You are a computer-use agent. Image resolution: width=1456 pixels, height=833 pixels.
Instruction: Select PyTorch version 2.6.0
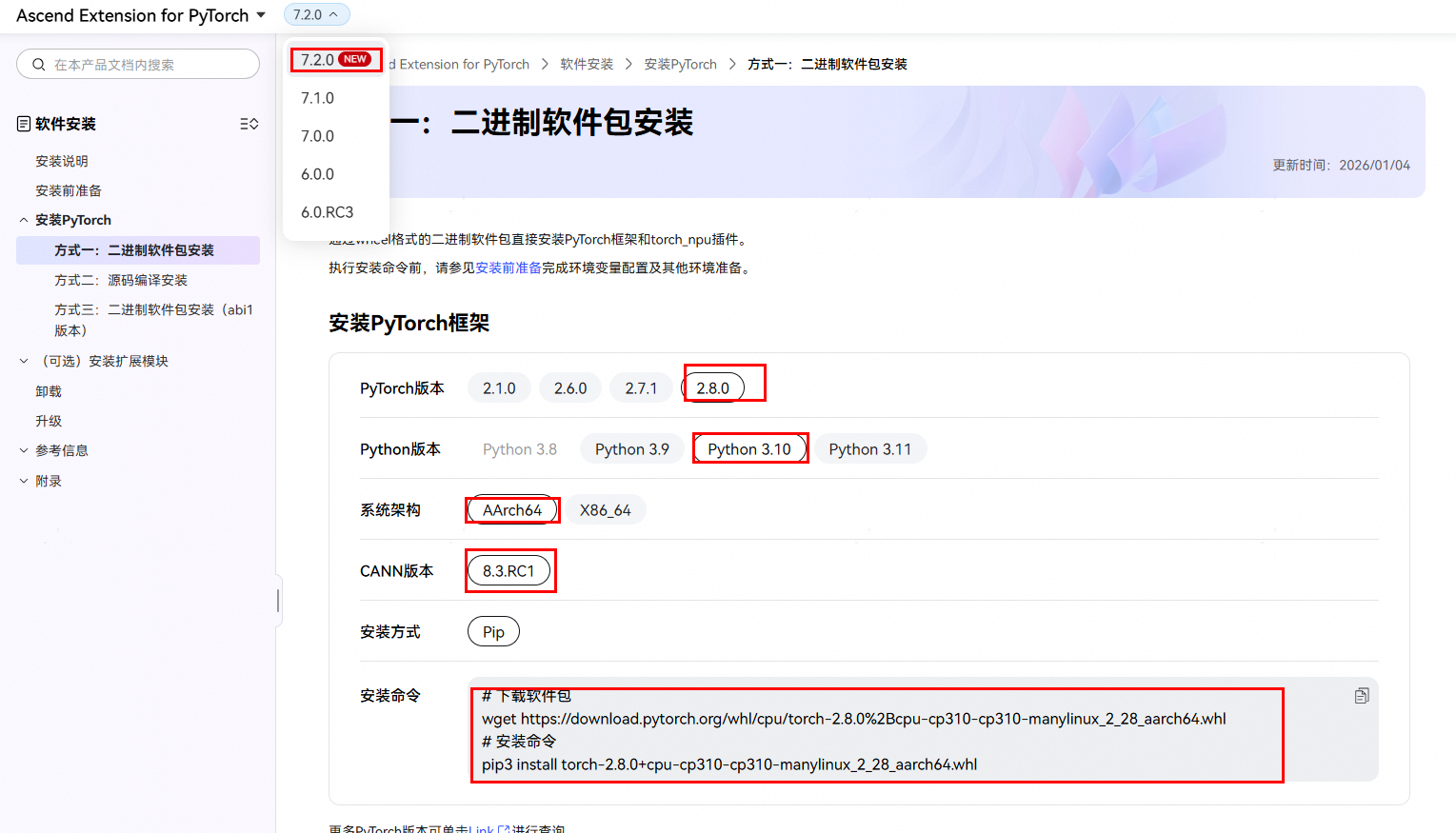click(570, 388)
